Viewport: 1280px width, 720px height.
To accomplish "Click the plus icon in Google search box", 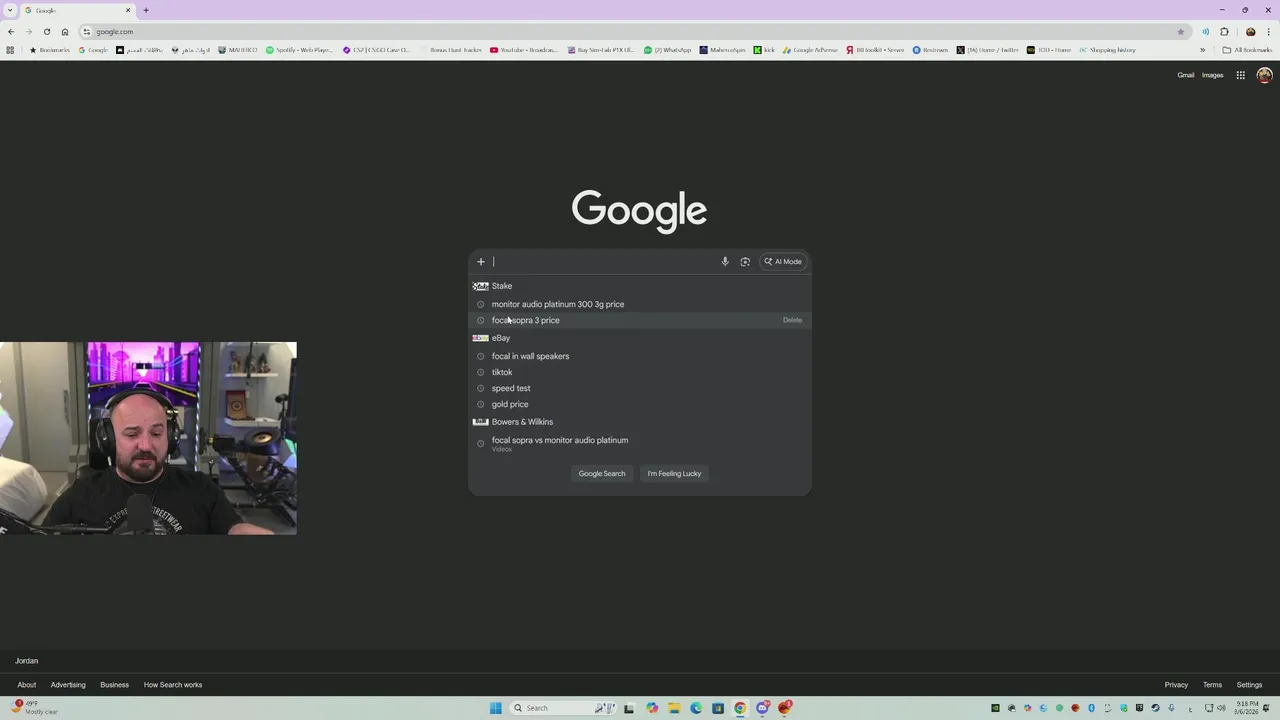I will pos(481,262).
